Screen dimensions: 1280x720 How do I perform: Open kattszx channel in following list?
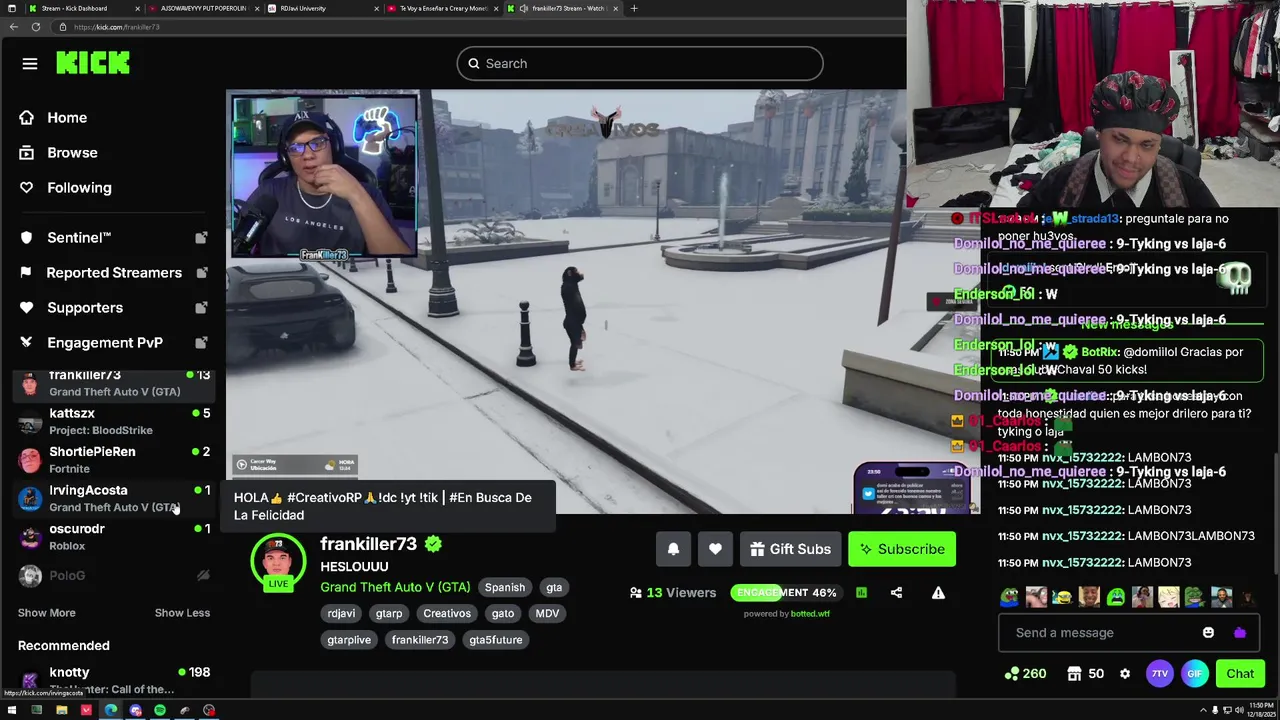coord(113,421)
